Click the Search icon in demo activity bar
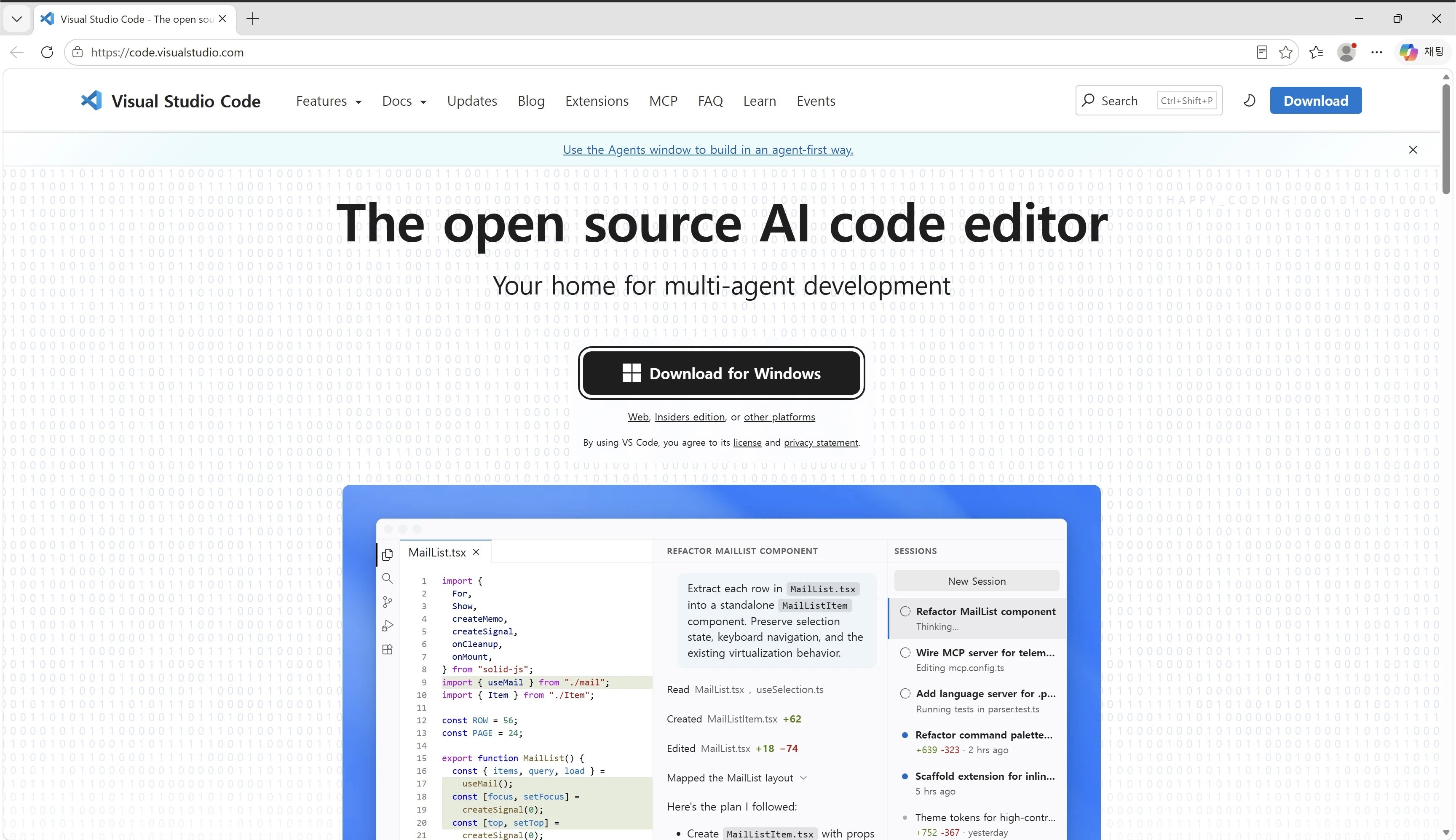 (388, 579)
